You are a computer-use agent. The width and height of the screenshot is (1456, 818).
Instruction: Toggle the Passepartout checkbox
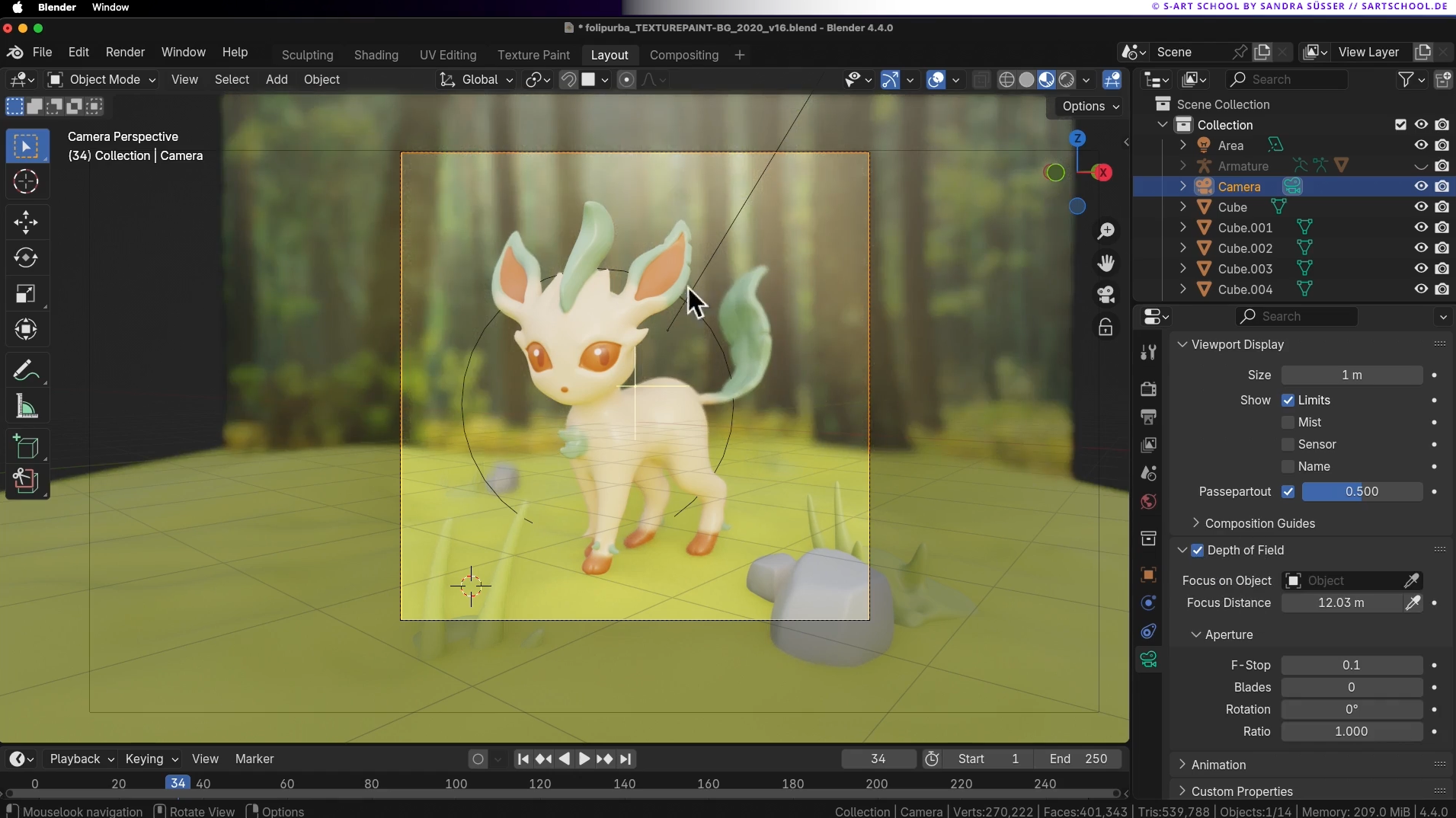[x=1288, y=491]
